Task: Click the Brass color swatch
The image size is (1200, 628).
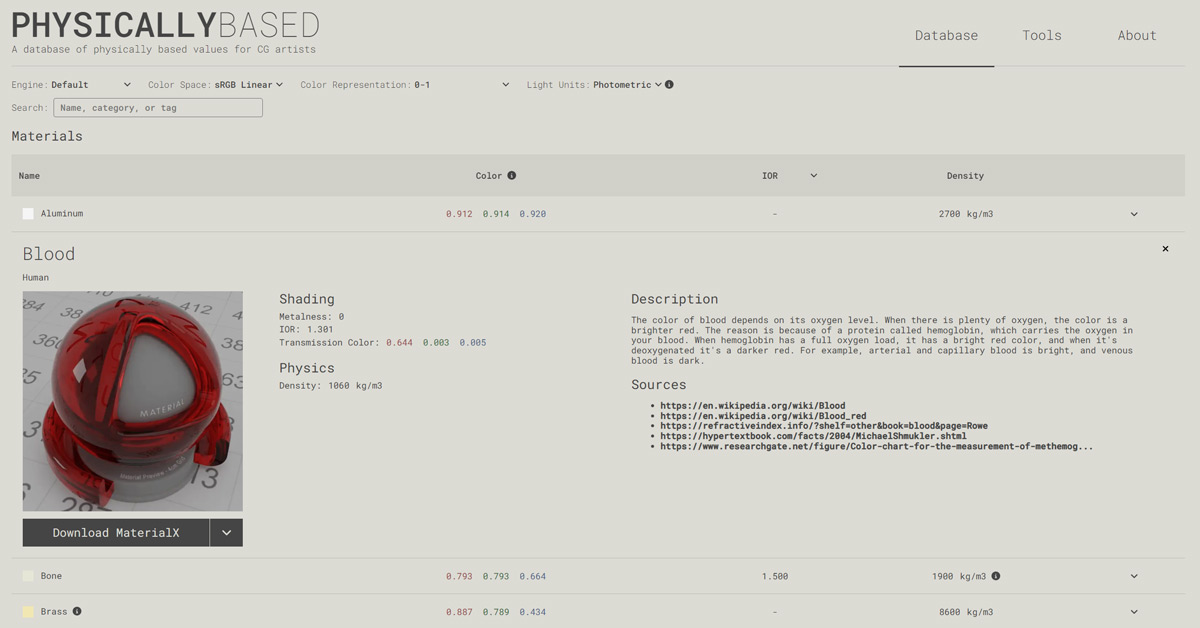Action: click(x=28, y=612)
